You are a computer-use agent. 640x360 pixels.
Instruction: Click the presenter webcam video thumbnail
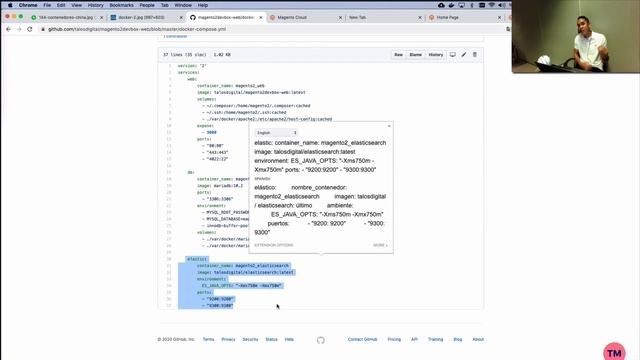click(576, 36)
